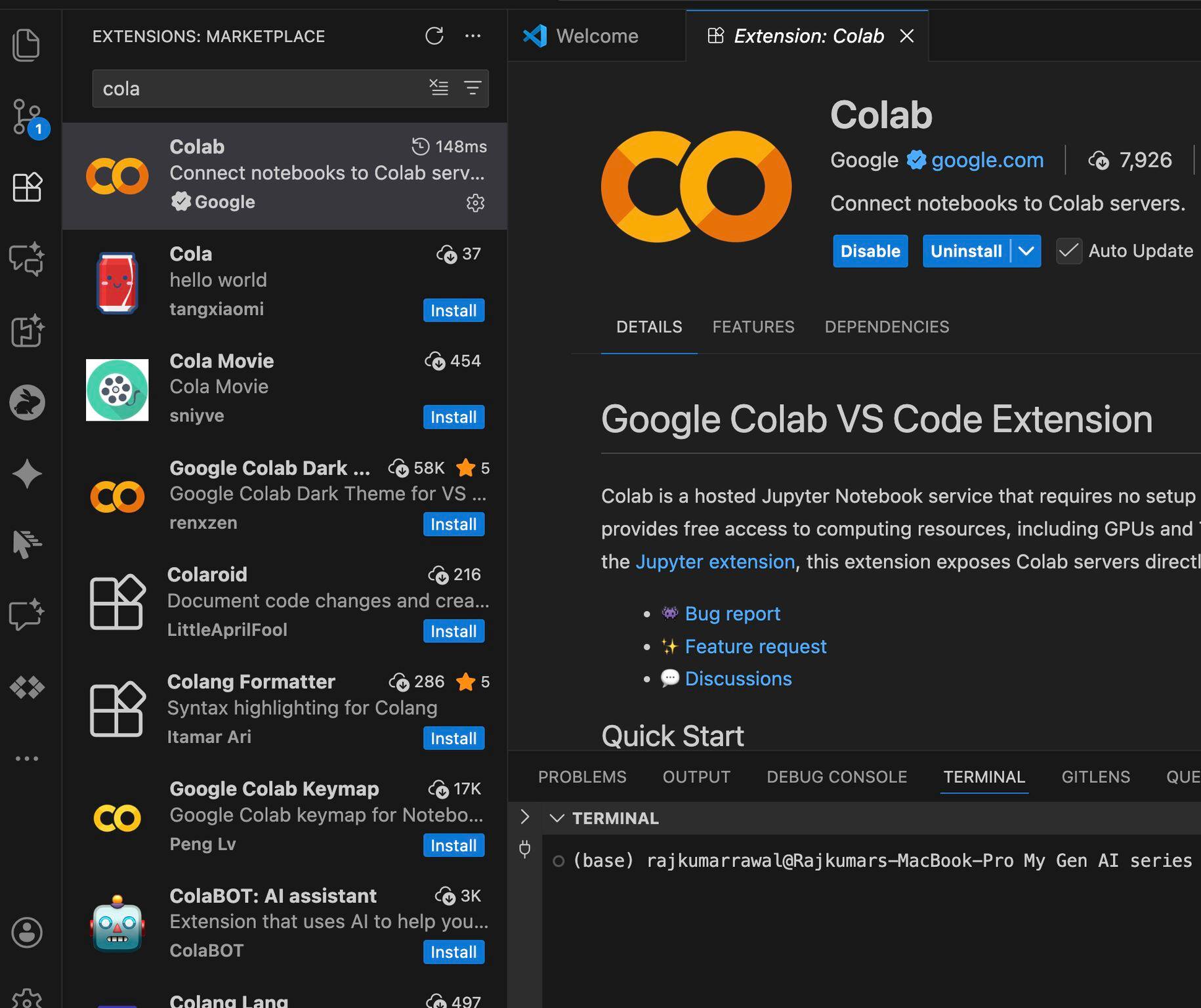
Task: Switch to the OUTPUT panel tab
Action: coord(696,777)
